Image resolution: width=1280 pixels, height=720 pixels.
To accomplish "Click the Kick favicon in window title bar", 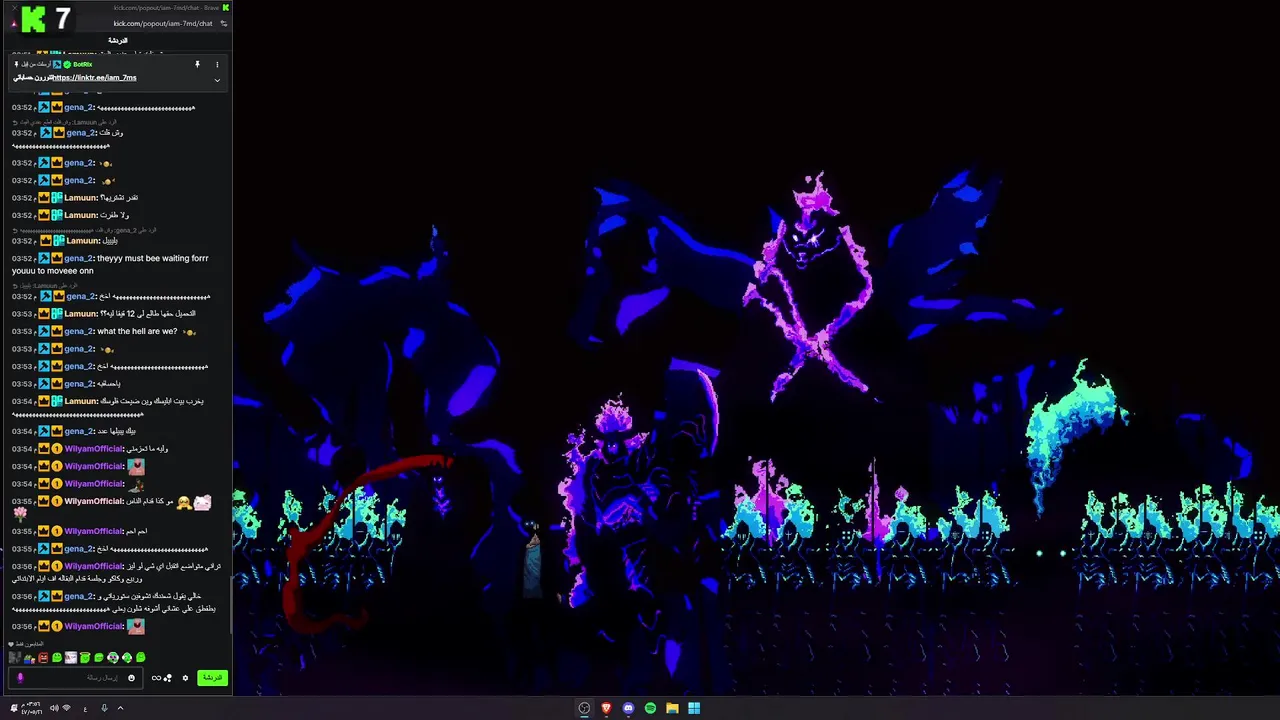I will pyautogui.click(x=226, y=8).
